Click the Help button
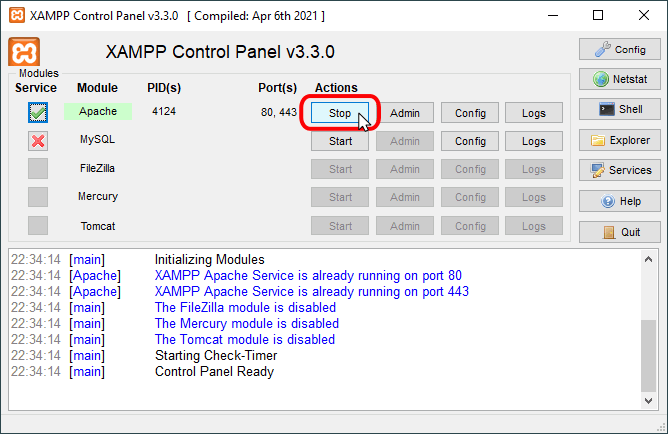This screenshot has height=434, width=668. (x=619, y=201)
